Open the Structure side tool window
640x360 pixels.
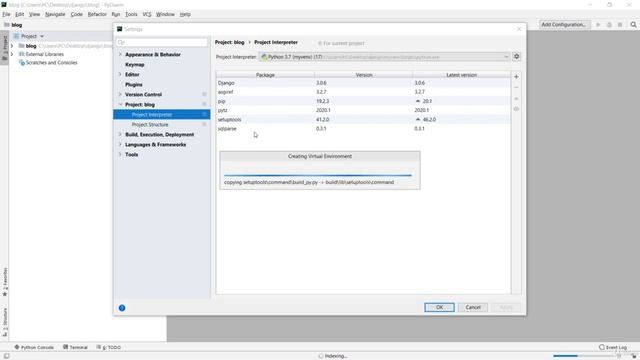click(x=5, y=322)
